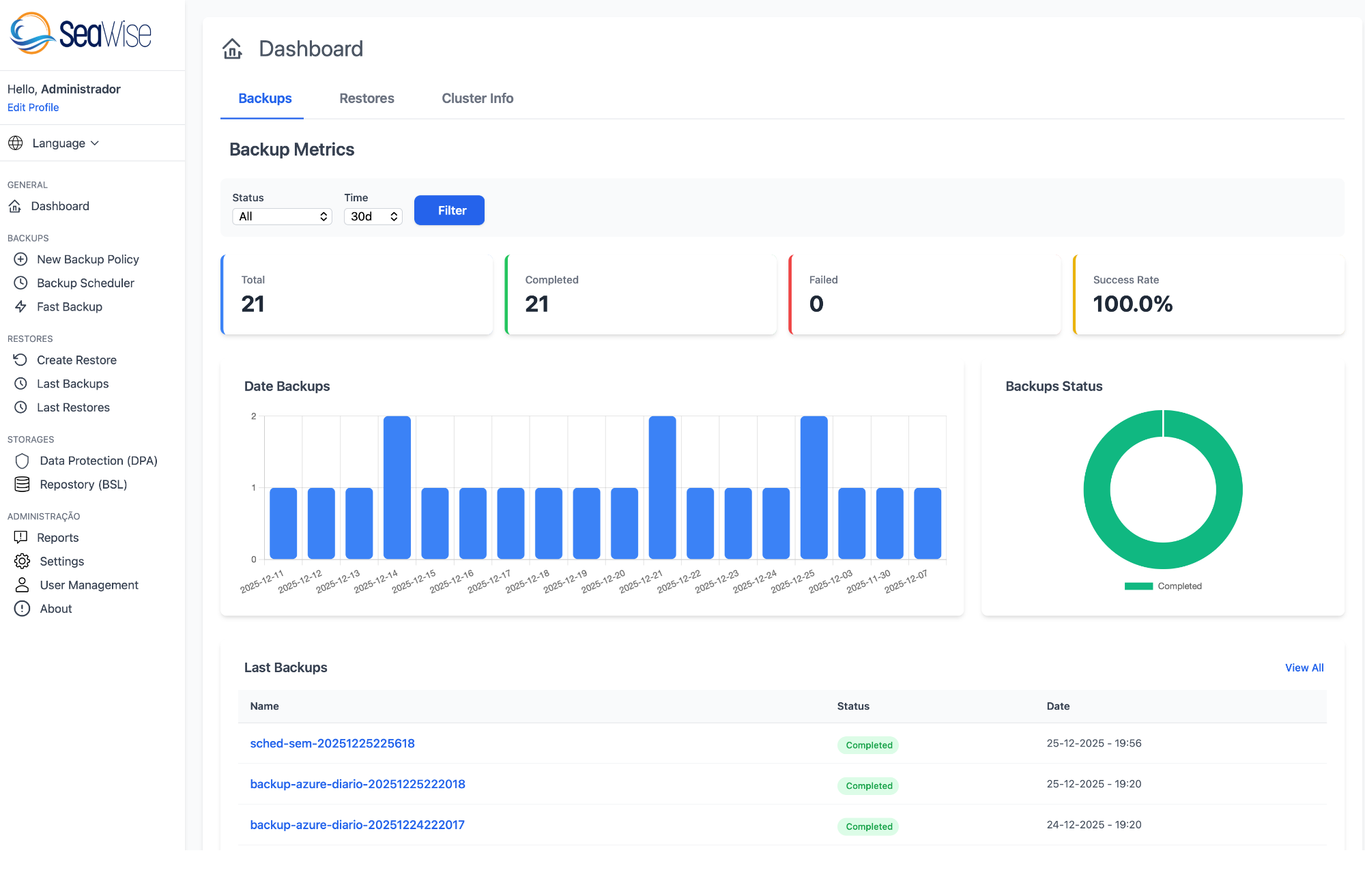This screenshot has width=1365, height=896.
Task: Open the Time dropdown showing 30d
Action: [372, 216]
